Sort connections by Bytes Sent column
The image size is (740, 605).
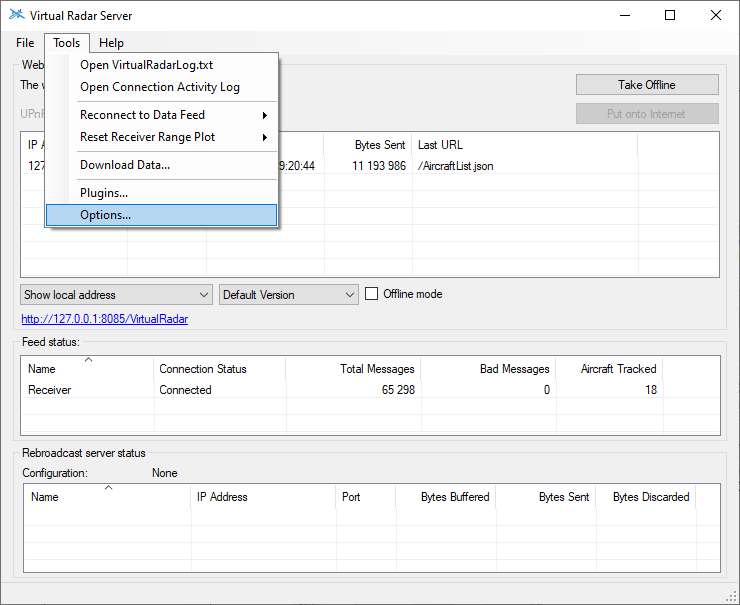[x=368, y=145]
